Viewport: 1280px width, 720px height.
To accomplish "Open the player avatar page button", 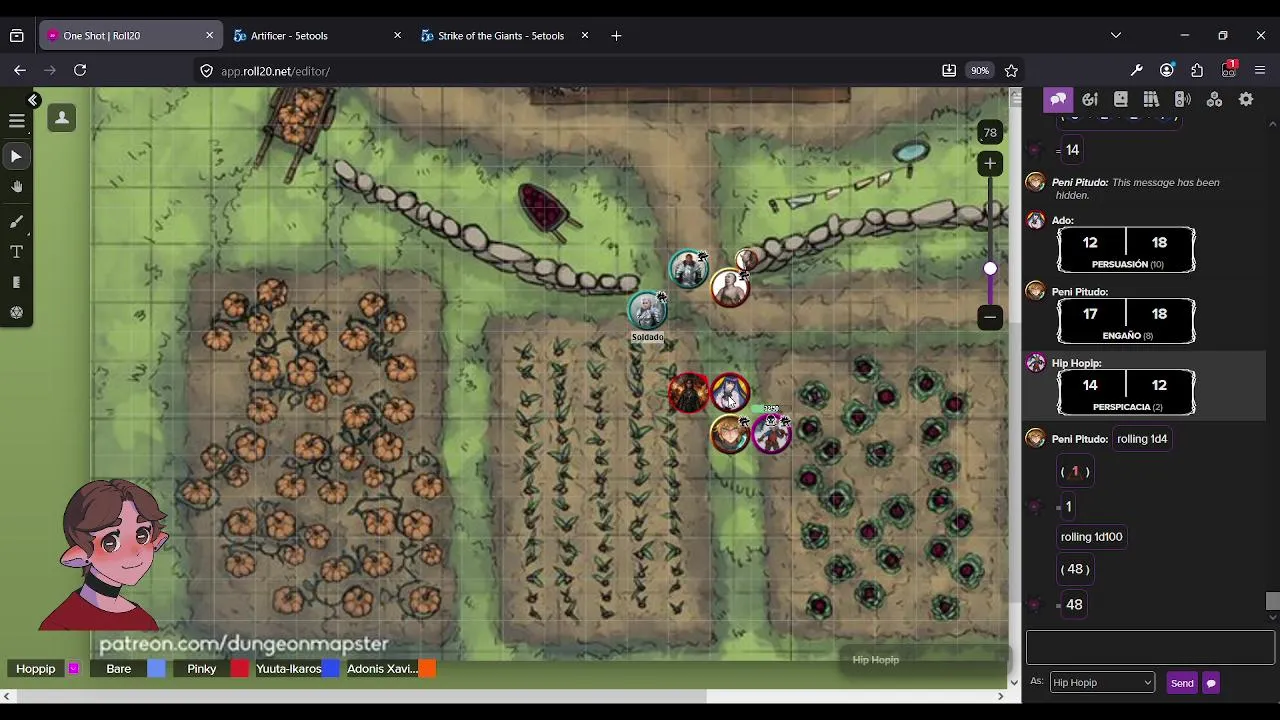I will point(62,118).
